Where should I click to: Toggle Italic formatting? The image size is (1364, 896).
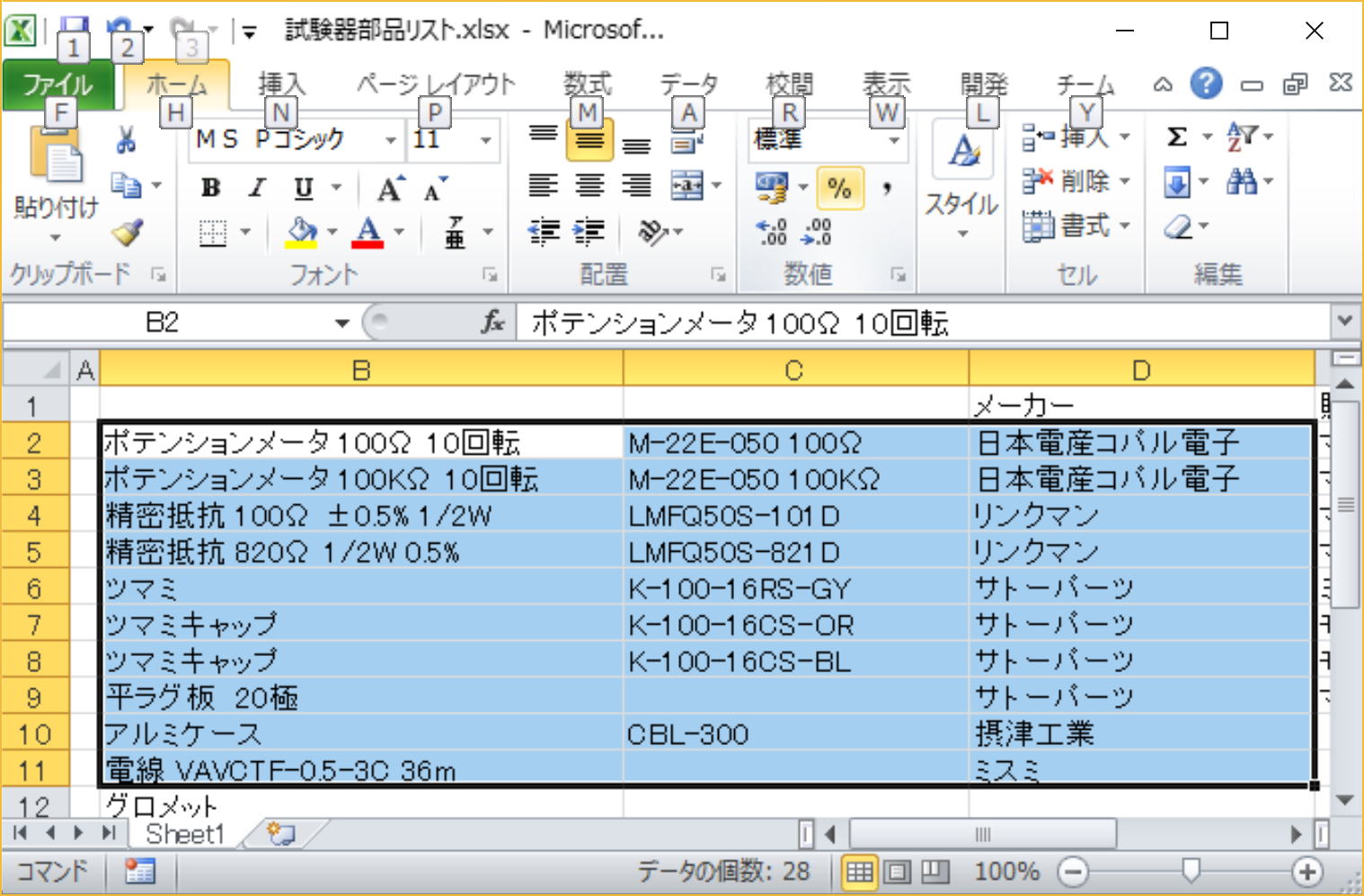tap(258, 188)
